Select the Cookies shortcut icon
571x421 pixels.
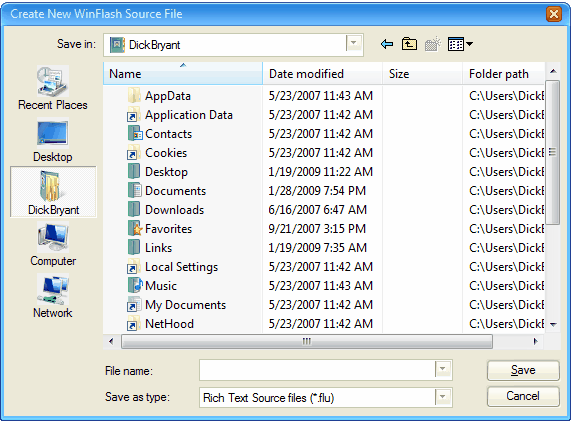click(133, 153)
